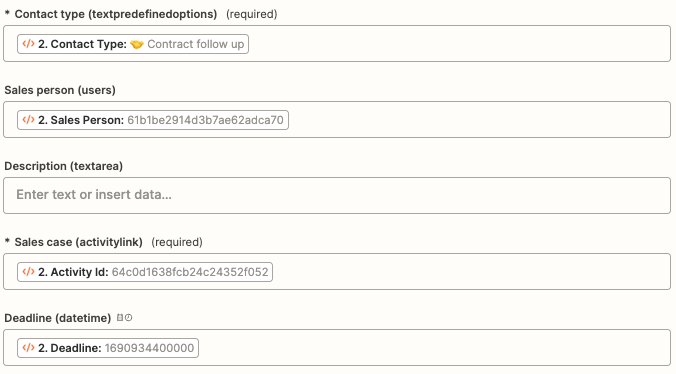Click the handshake emoji in Contact Type value
Screen dimensions: 676x374
(x=137, y=44)
